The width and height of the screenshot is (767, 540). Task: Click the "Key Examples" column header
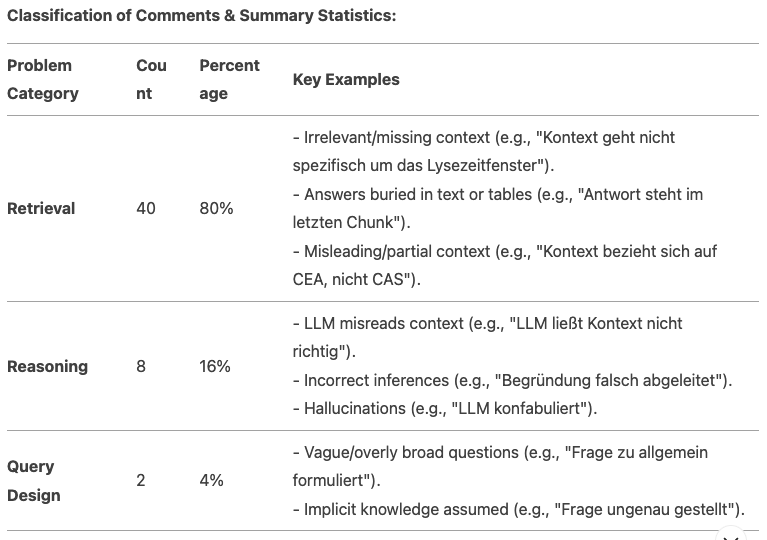tap(346, 79)
